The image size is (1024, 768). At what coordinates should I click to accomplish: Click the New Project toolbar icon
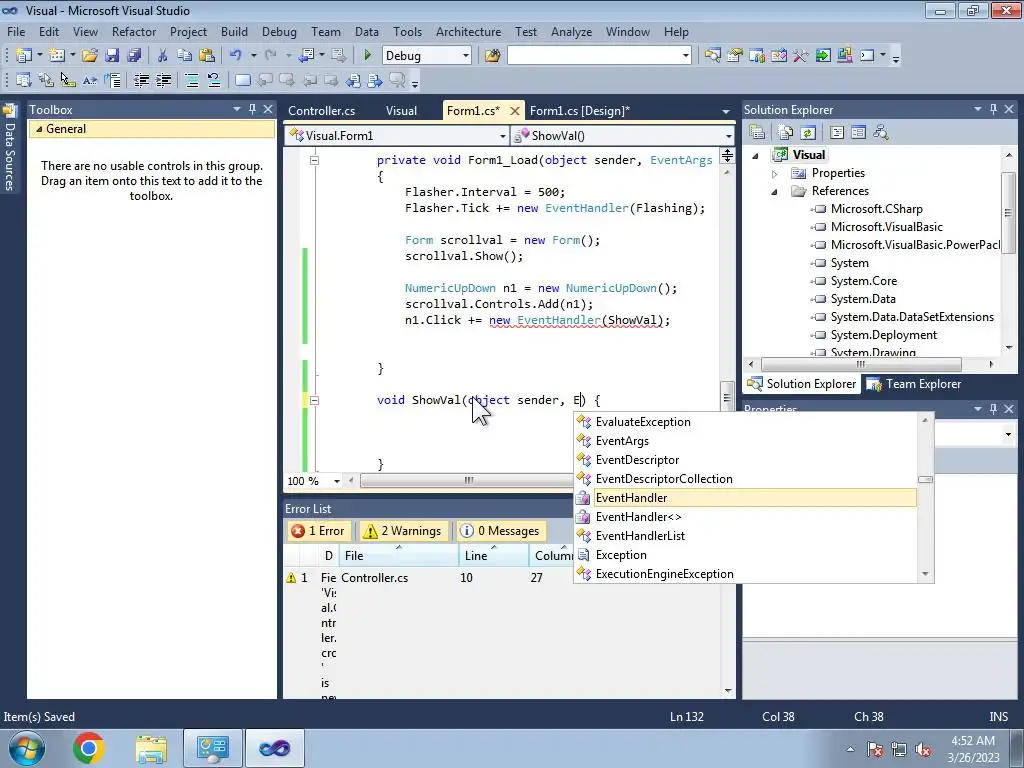pos(24,56)
